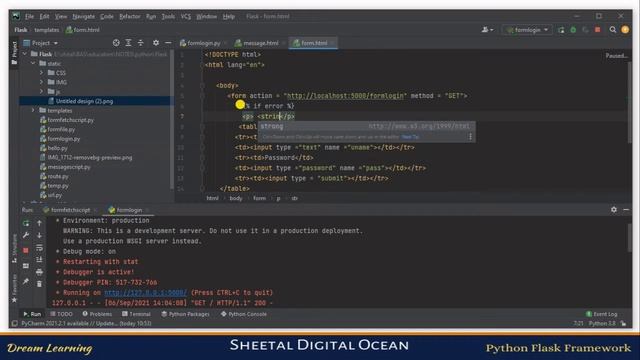Screen dimensions: 640x360
Task: Minimize the Run tool window
Action: pos(626,209)
